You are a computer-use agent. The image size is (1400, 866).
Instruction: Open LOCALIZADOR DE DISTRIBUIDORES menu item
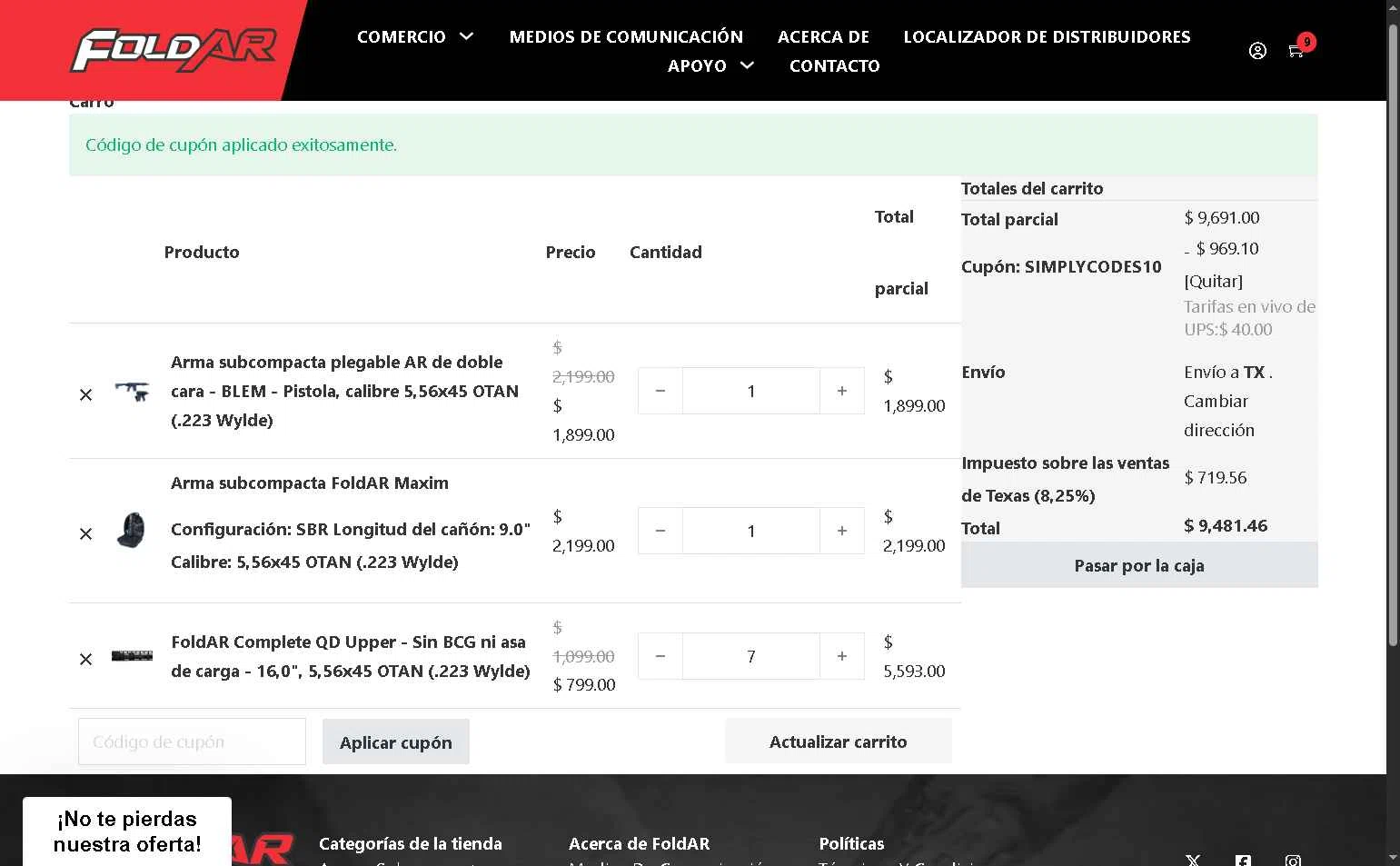click(1047, 36)
